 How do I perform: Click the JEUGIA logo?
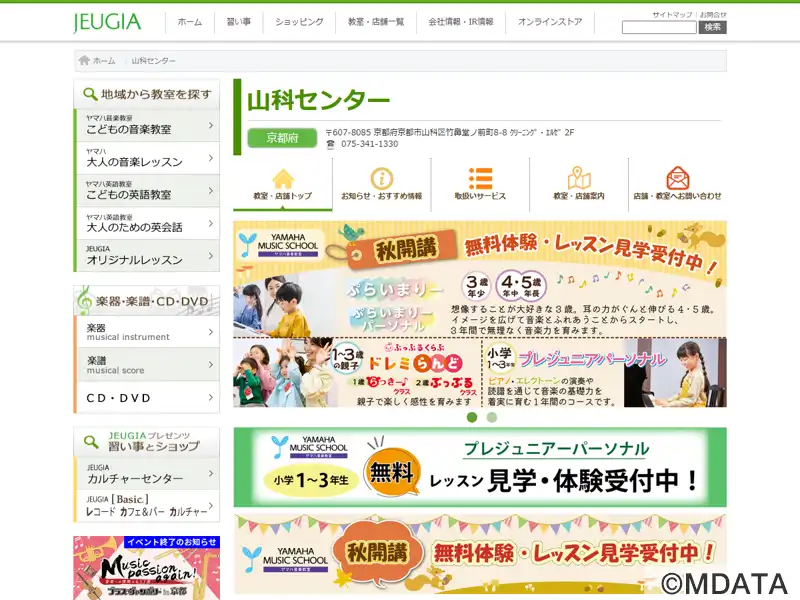click(107, 22)
